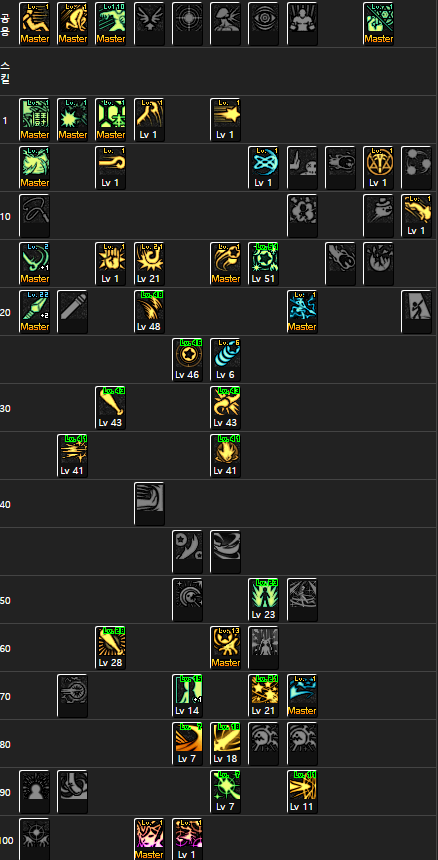Select the locked gray whip skill

coord(34,216)
